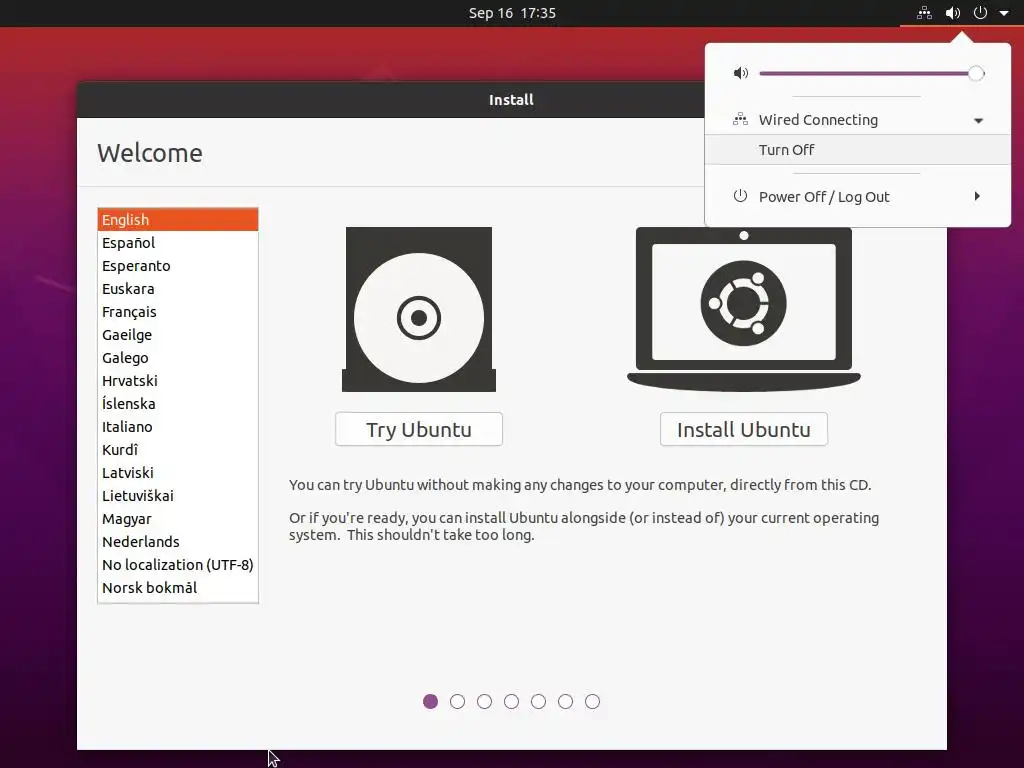The height and width of the screenshot is (768, 1024).
Task: Select Gaeilge in the language list
Action: coord(178,334)
